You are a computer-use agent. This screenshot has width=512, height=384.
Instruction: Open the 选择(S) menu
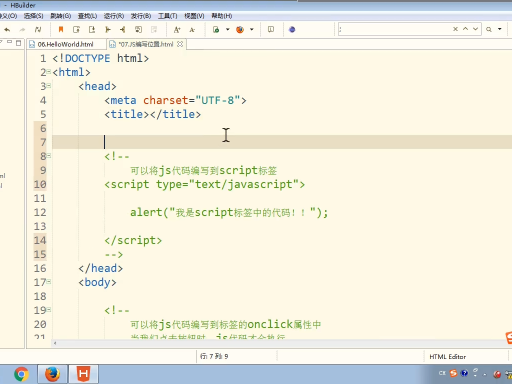pos(33,16)
